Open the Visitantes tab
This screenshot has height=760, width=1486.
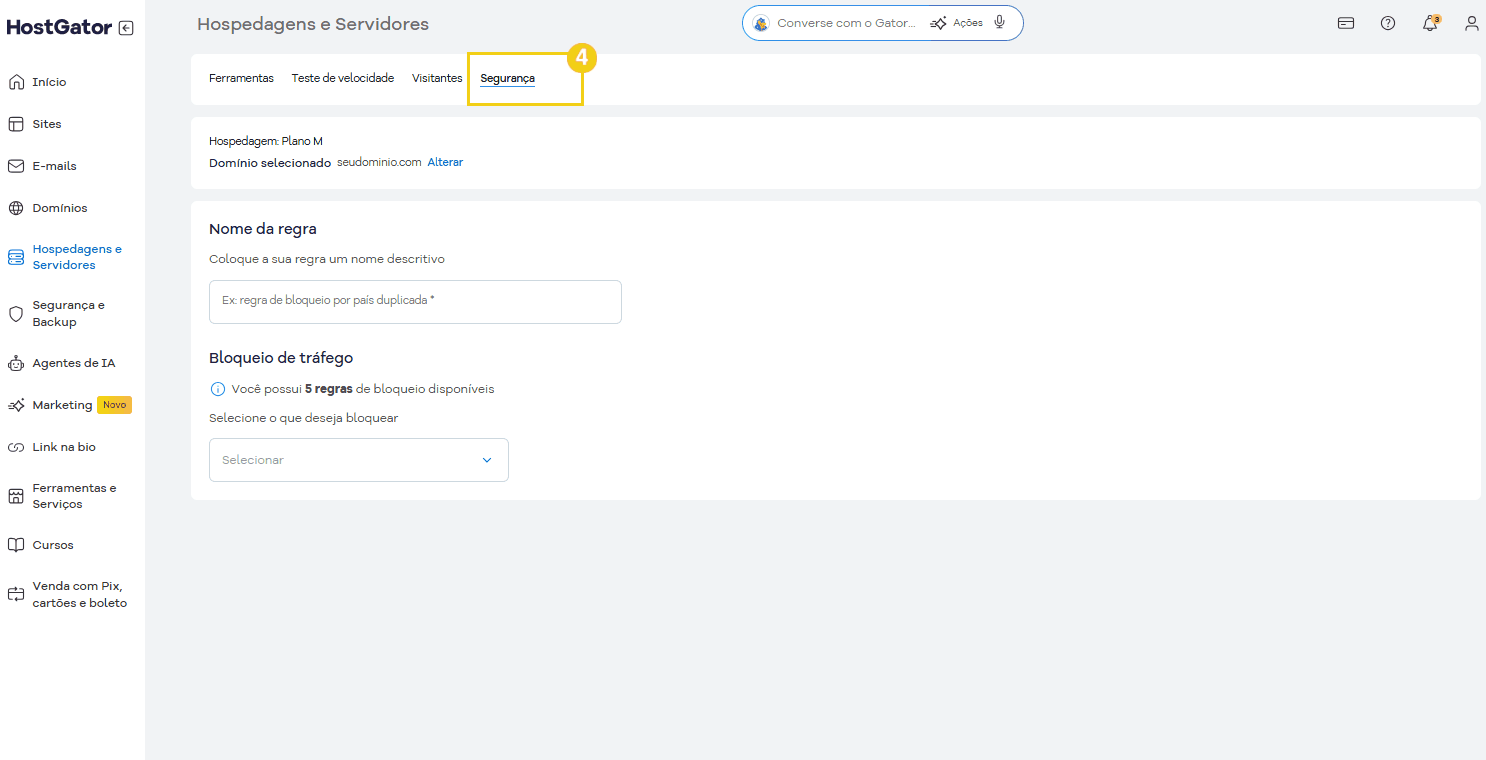tap(437, 77)
